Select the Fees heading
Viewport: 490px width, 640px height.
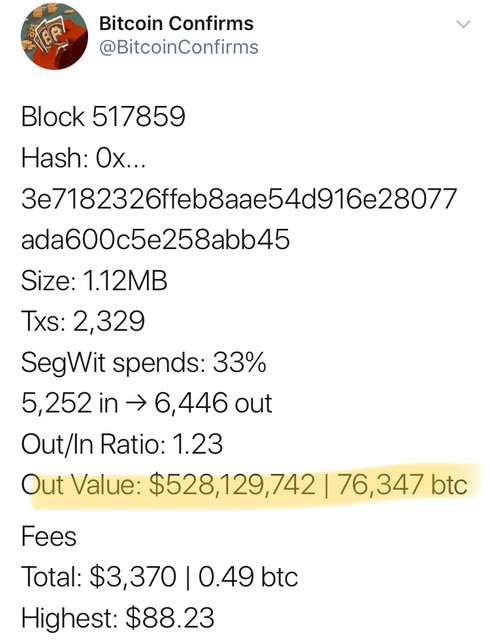pyautogui.click(x=49, y=536)
